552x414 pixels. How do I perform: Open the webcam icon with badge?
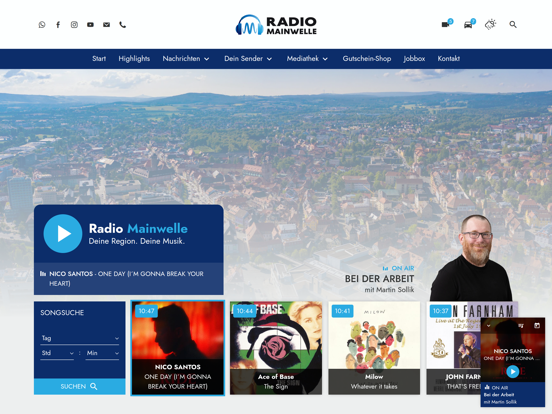point(447,24)
